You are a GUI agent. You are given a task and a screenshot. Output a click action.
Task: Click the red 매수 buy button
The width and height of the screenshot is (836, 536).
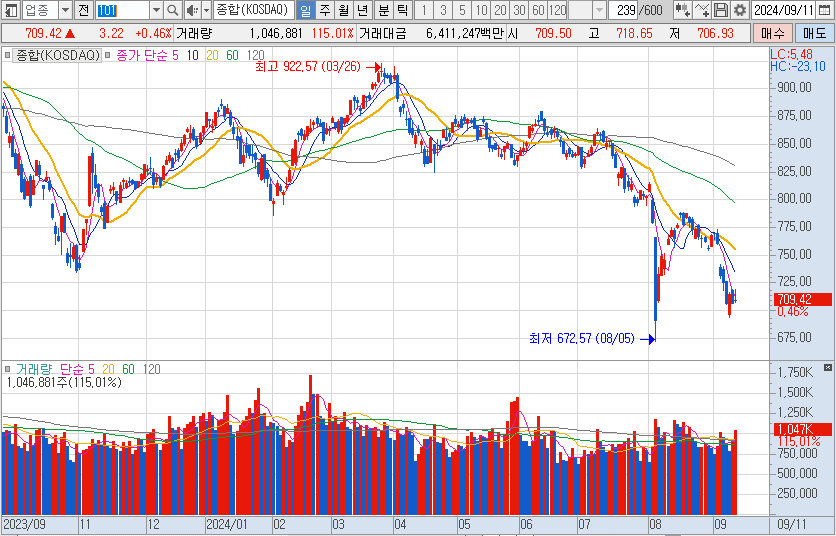pyautogui.click(x=773, y=34)
